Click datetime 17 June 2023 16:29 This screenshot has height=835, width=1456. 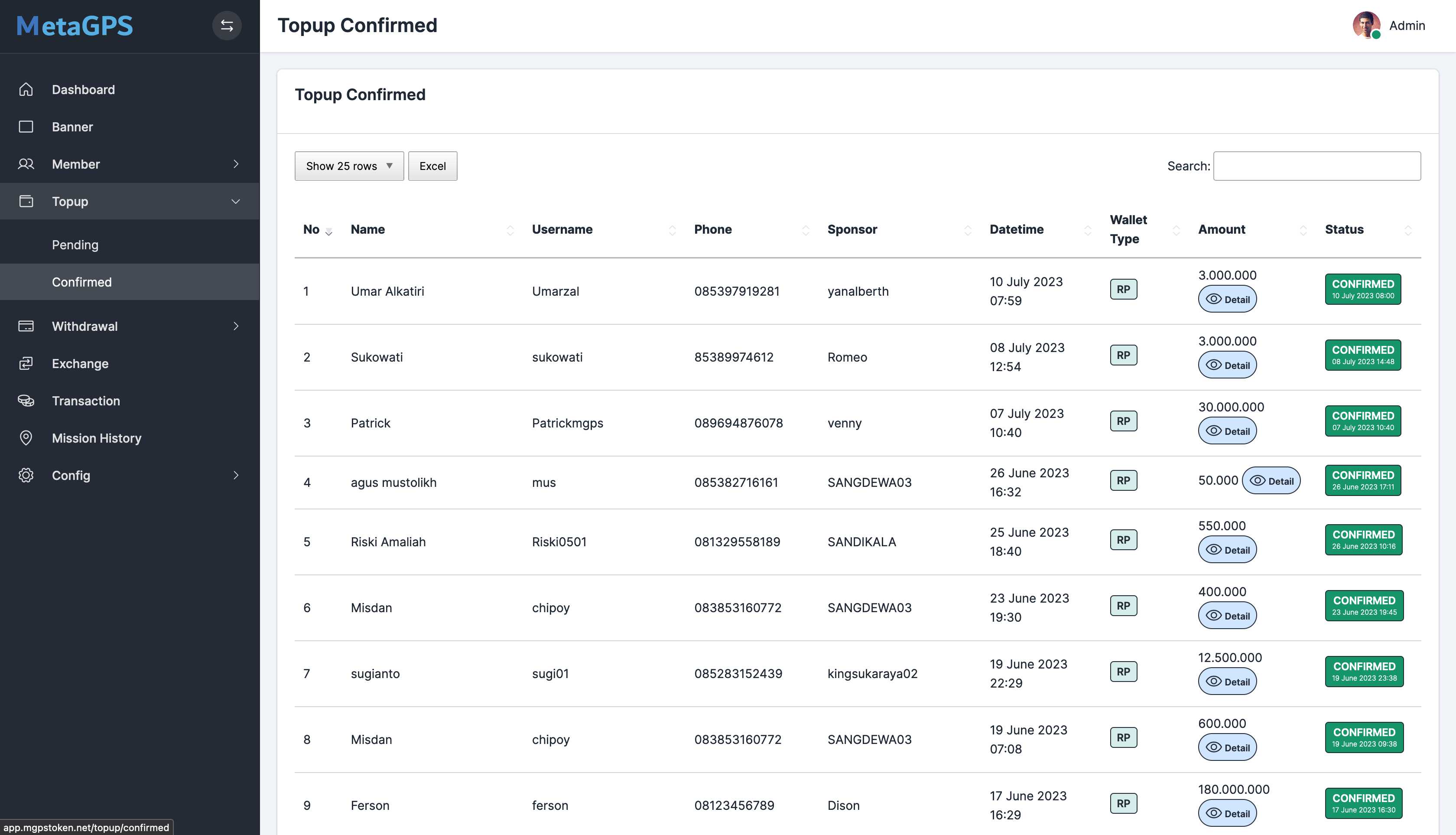(1028, 805)
